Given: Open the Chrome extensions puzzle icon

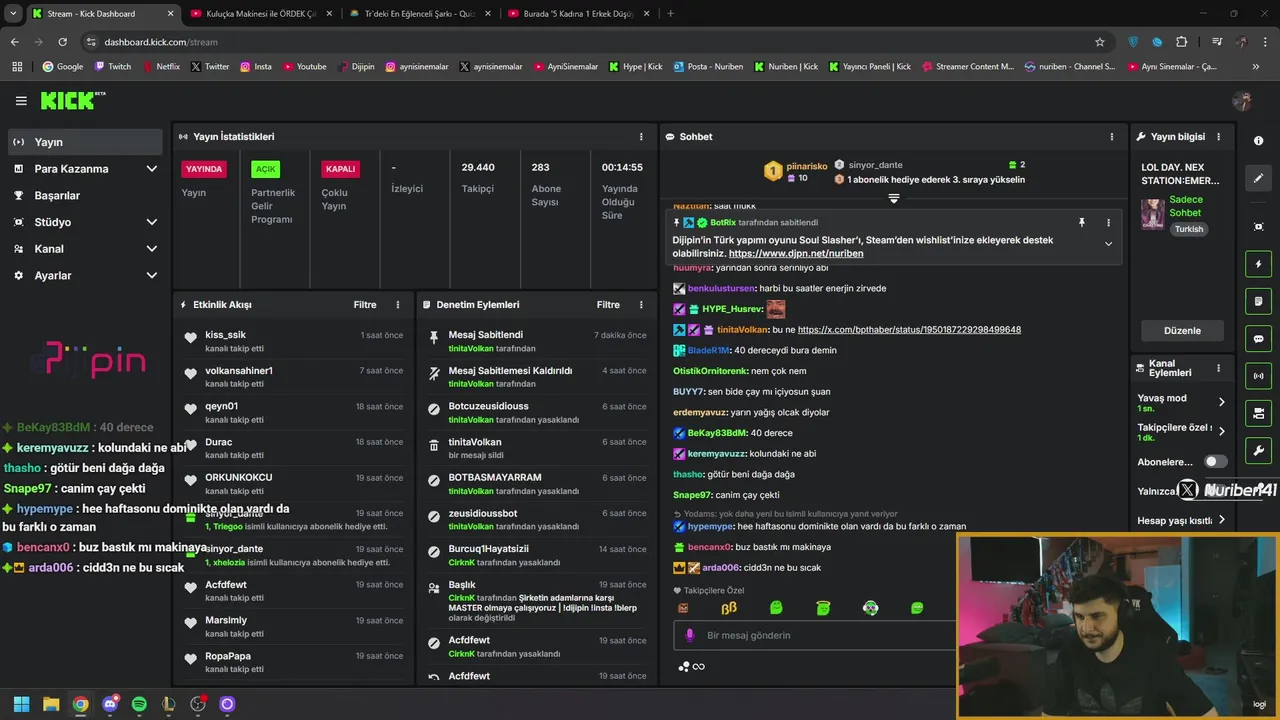Looking at the screenshot, I should [x=1182, y=42].
